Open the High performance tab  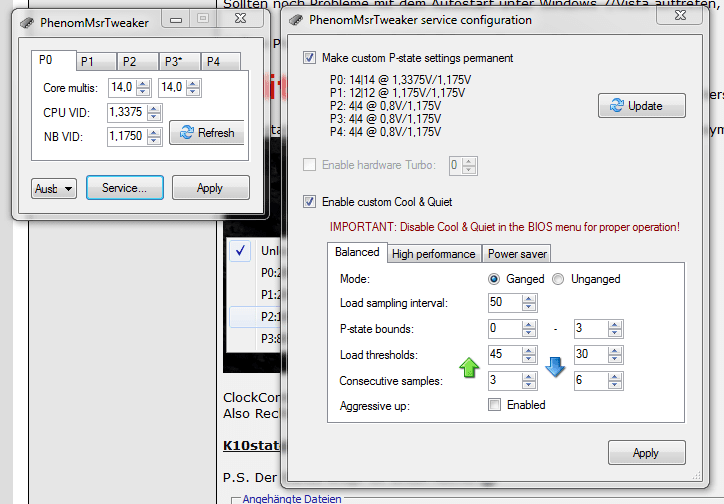pos(434,254)
